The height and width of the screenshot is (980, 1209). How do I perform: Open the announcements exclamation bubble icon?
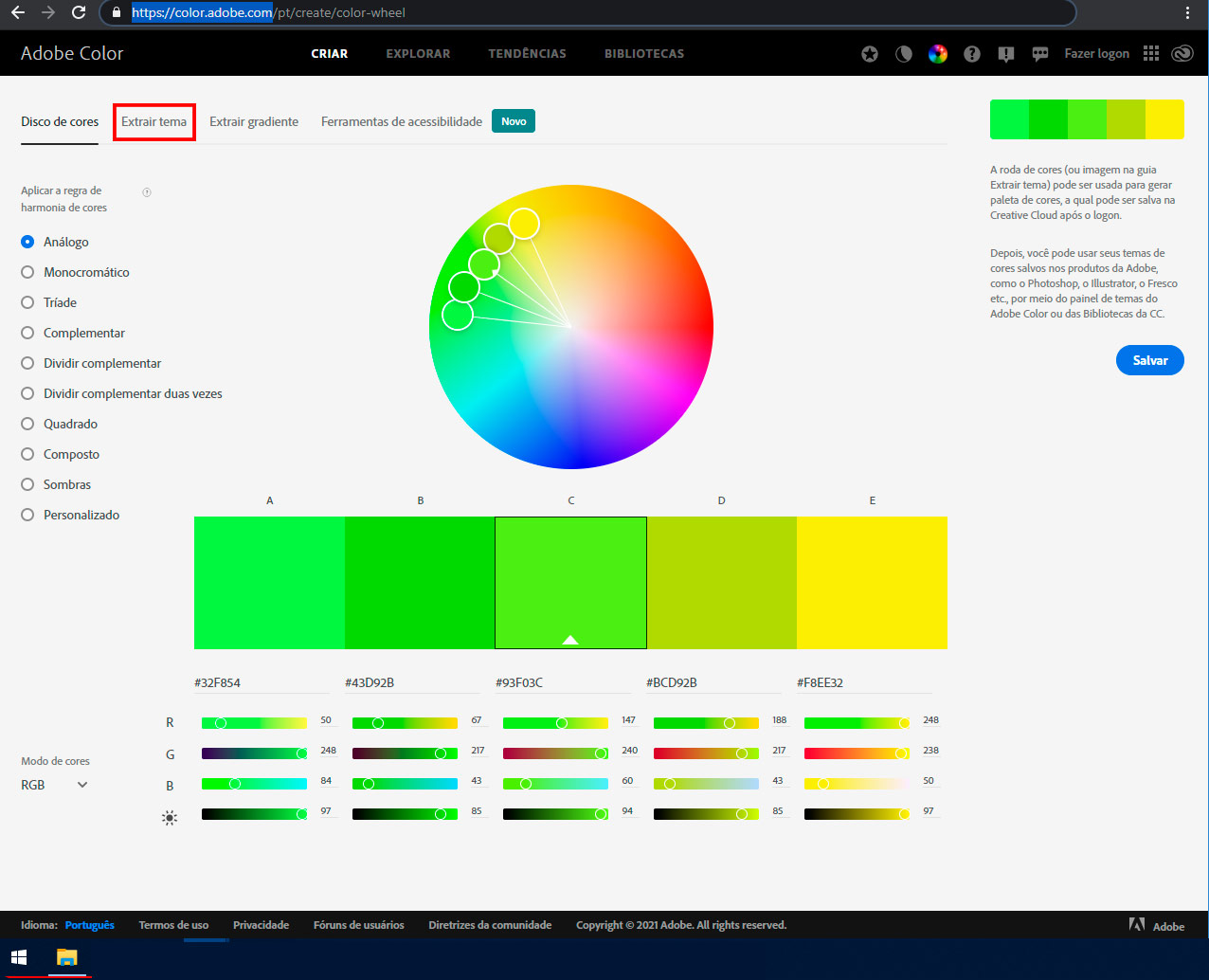click(x=1006, y=54)
